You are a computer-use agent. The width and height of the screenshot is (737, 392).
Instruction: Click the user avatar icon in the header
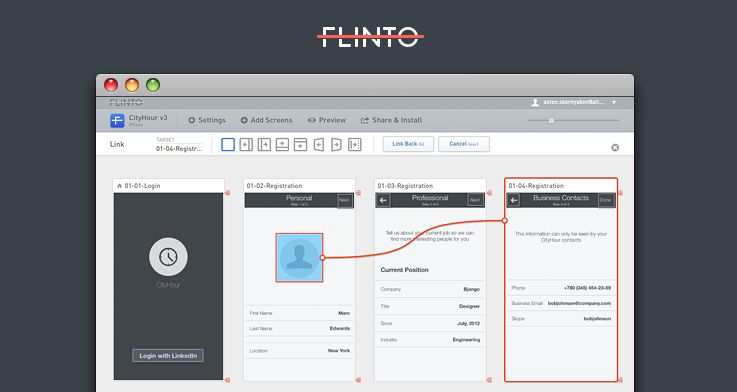pyautogui.click(x=535, y=102)
